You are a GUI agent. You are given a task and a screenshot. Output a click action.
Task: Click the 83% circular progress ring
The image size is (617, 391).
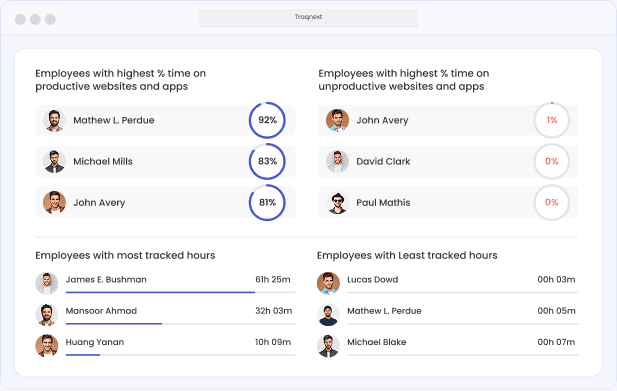tap(267, 161)
